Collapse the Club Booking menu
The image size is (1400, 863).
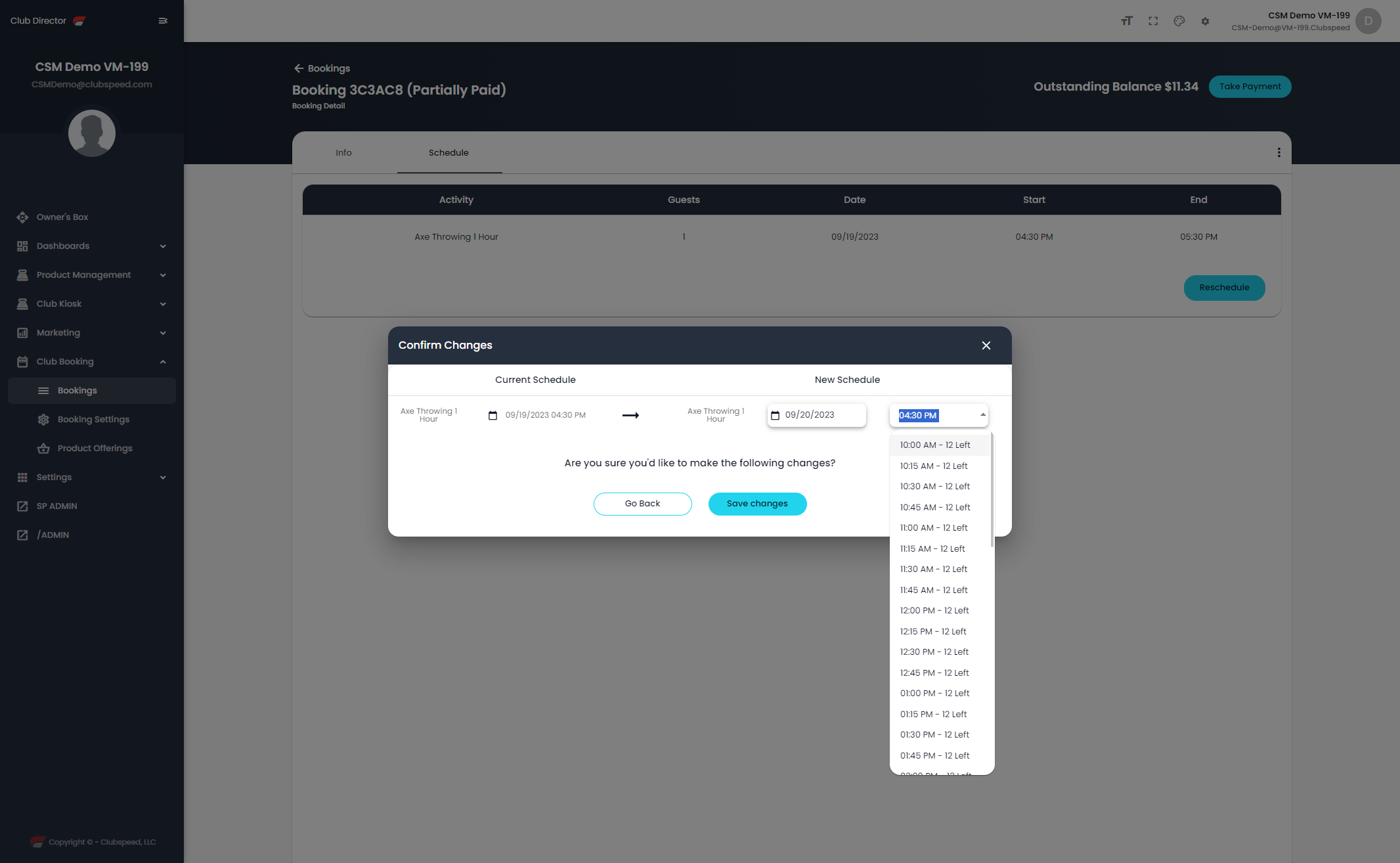point(92,362)
